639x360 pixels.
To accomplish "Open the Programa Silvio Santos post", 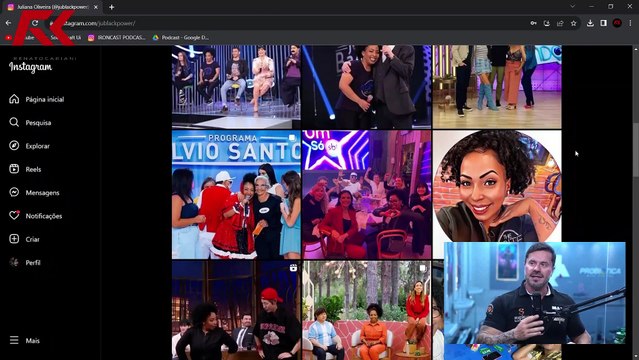I will pos(236,194).
